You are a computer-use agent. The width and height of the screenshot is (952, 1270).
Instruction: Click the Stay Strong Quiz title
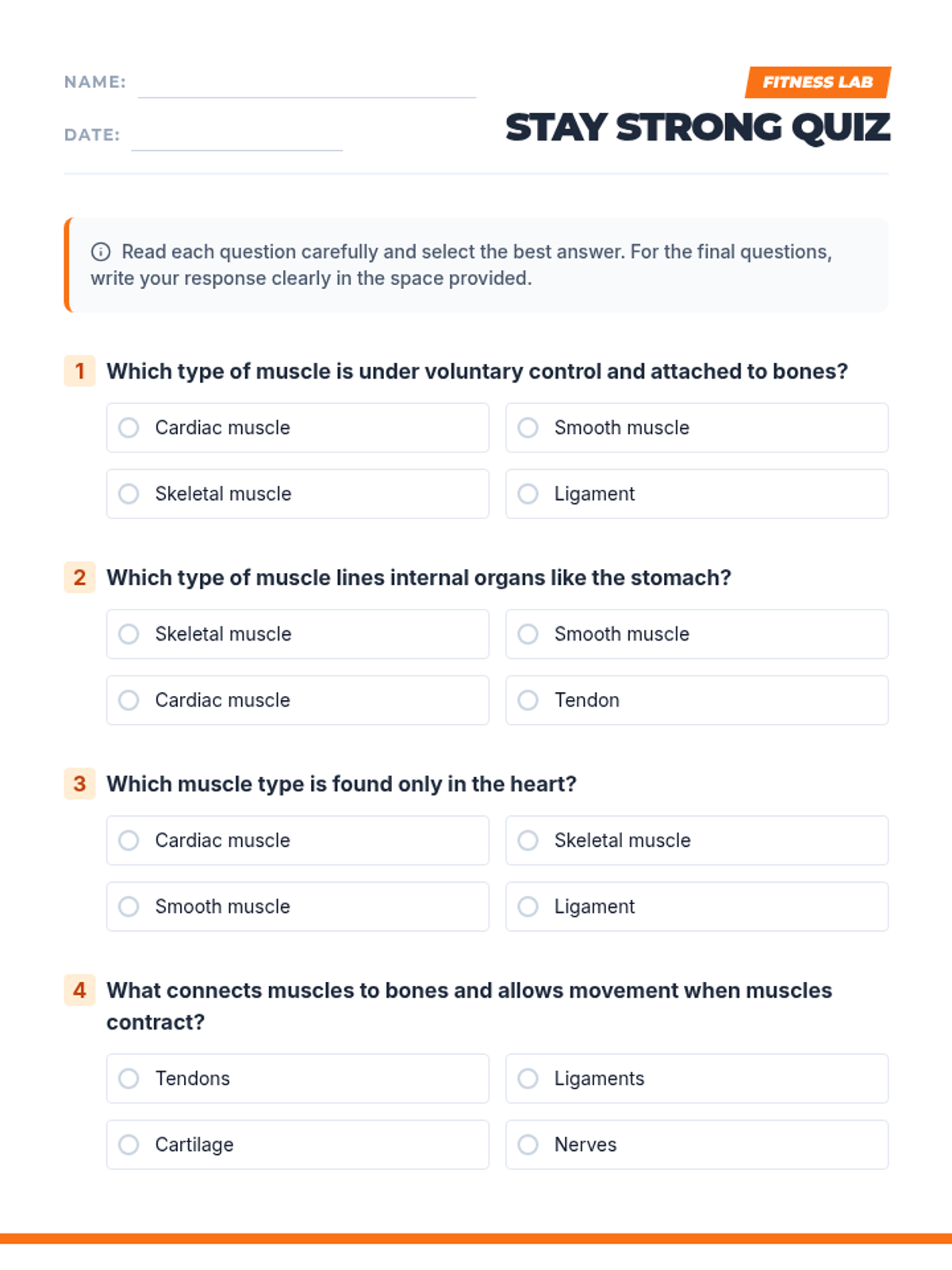(x=697, y=128)
